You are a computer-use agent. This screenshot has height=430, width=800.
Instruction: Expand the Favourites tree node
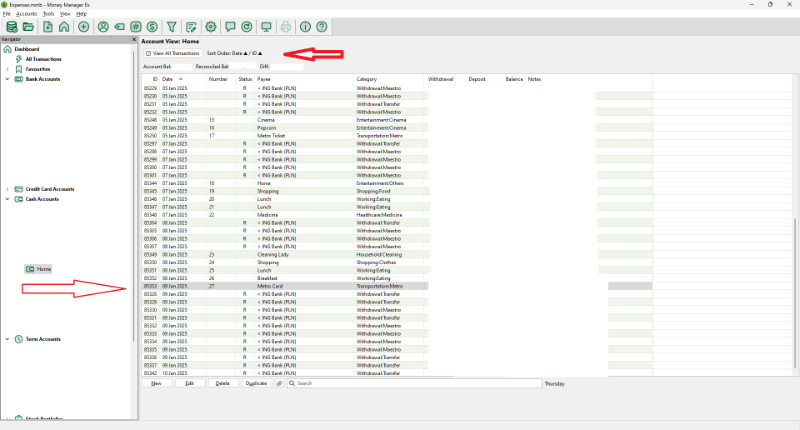[x=7, y=69]
